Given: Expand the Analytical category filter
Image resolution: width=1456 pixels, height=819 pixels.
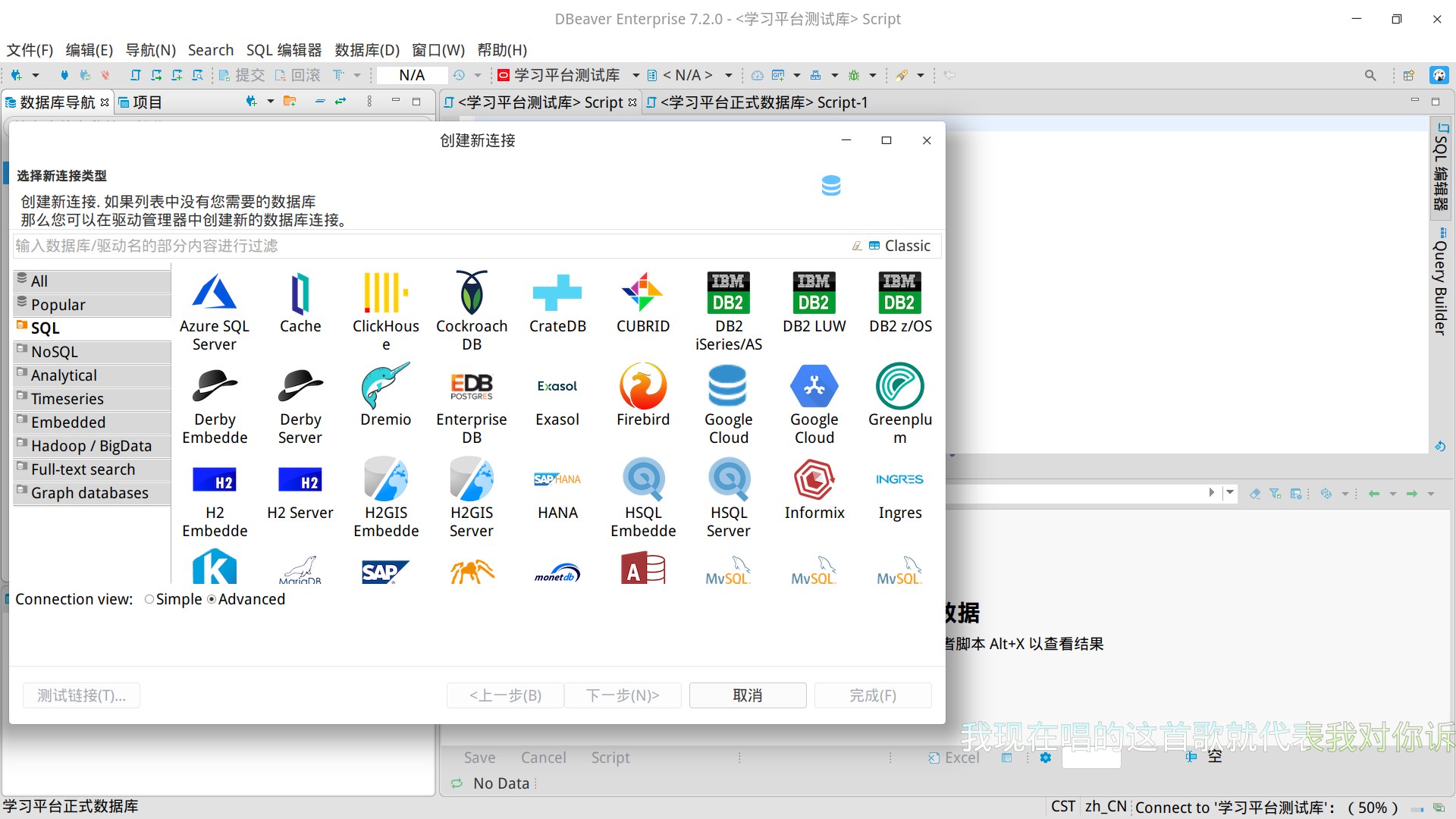Looking at the screenshot, I should click(x=63, y=374).
